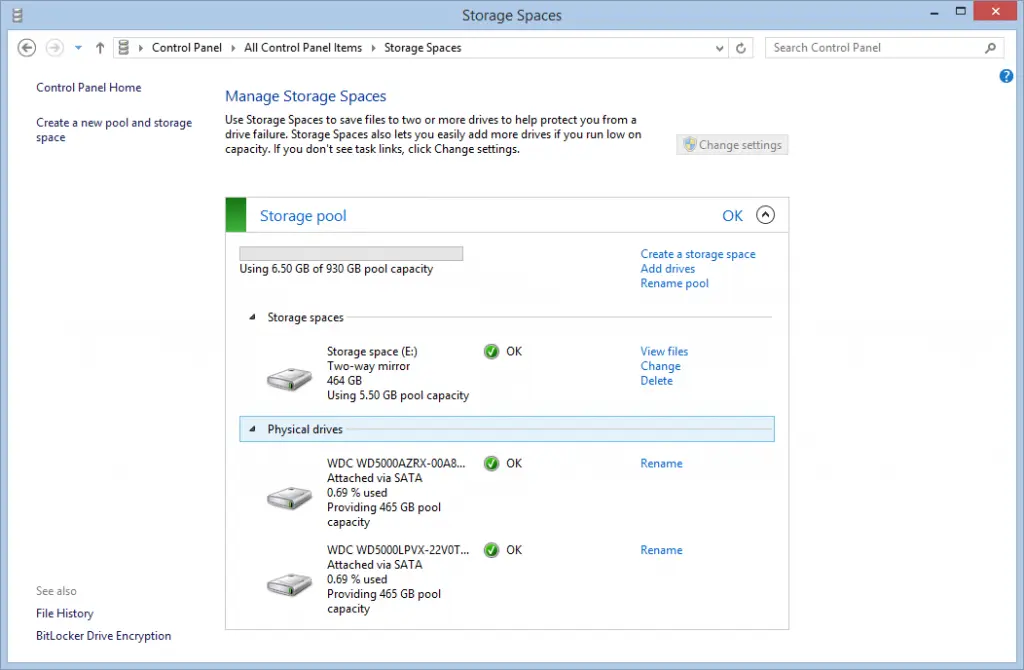Click the WD5000AZRX drive icon
1024x670 pixels.
289,498
